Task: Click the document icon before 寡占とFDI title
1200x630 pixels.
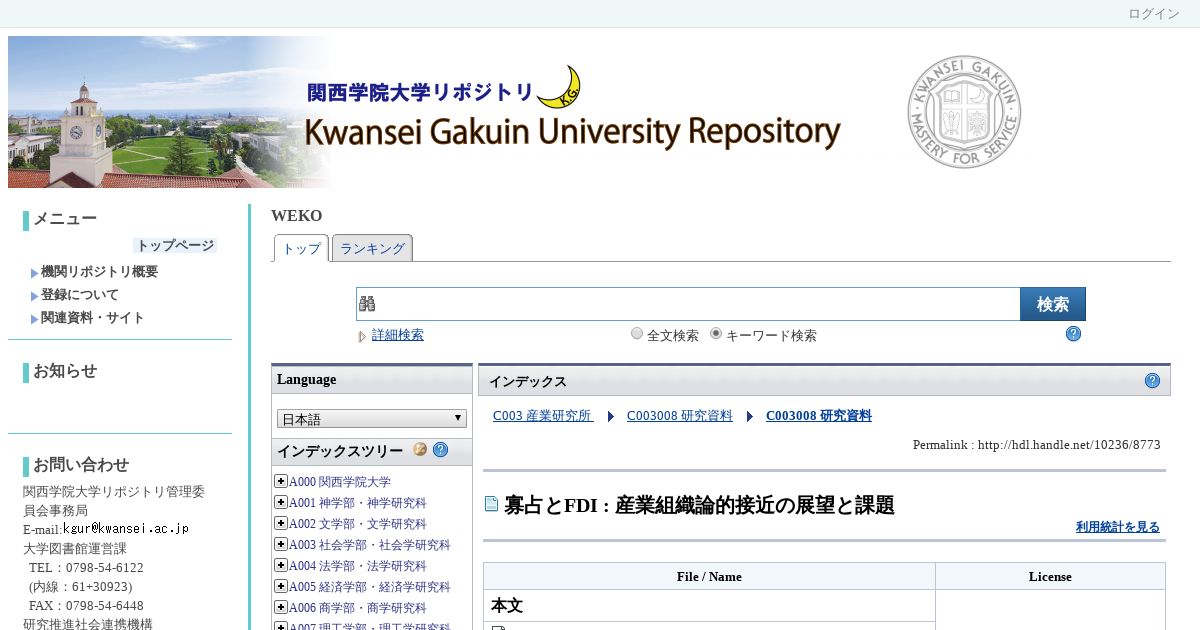Action: [491, 504]
